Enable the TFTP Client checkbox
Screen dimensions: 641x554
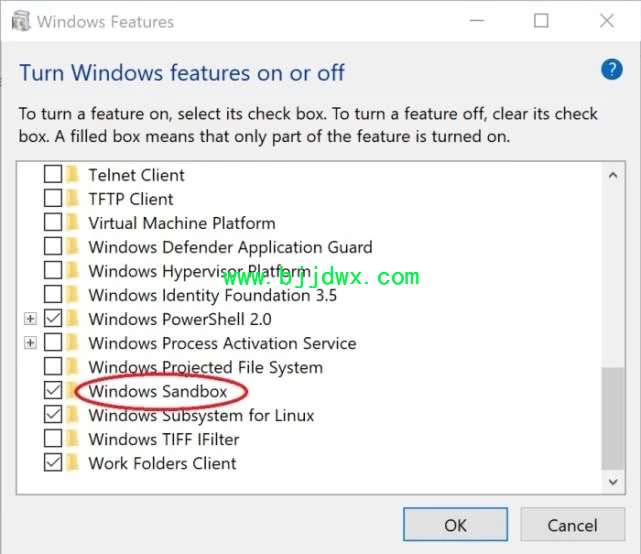(x=53, y=198)
